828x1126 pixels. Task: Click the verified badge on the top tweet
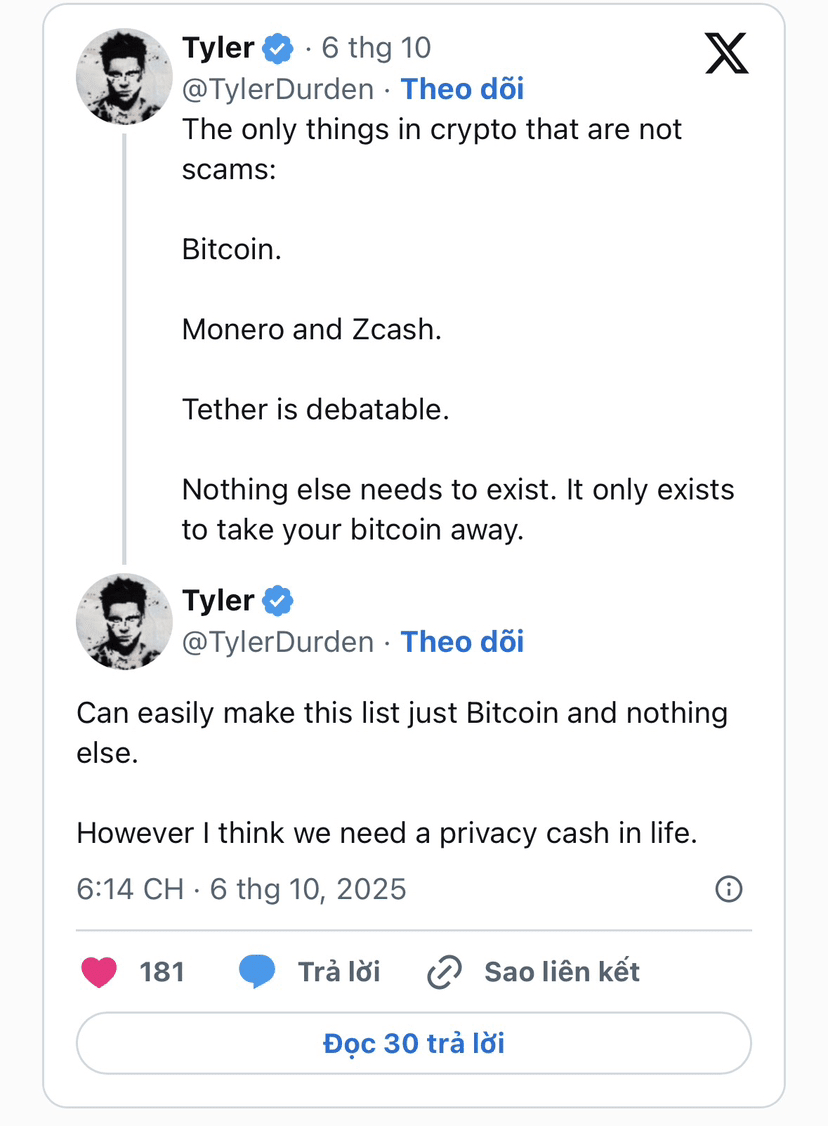pyautogui.click(x=278, y=48)
